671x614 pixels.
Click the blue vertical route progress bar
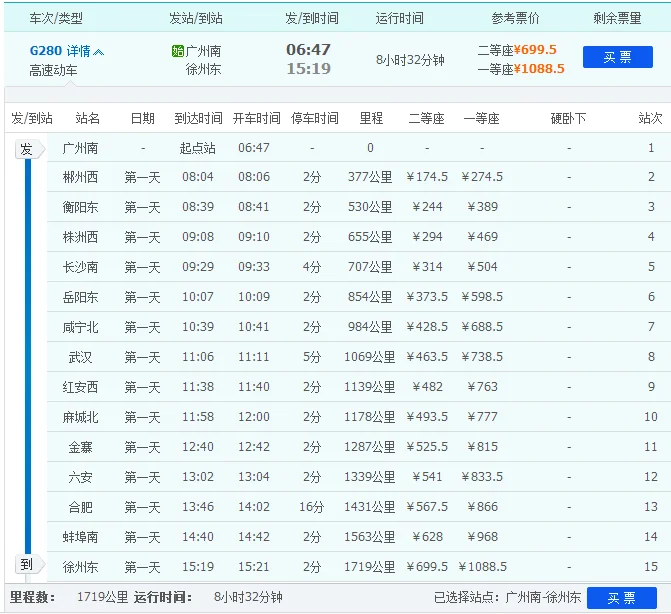click(28, 356)
